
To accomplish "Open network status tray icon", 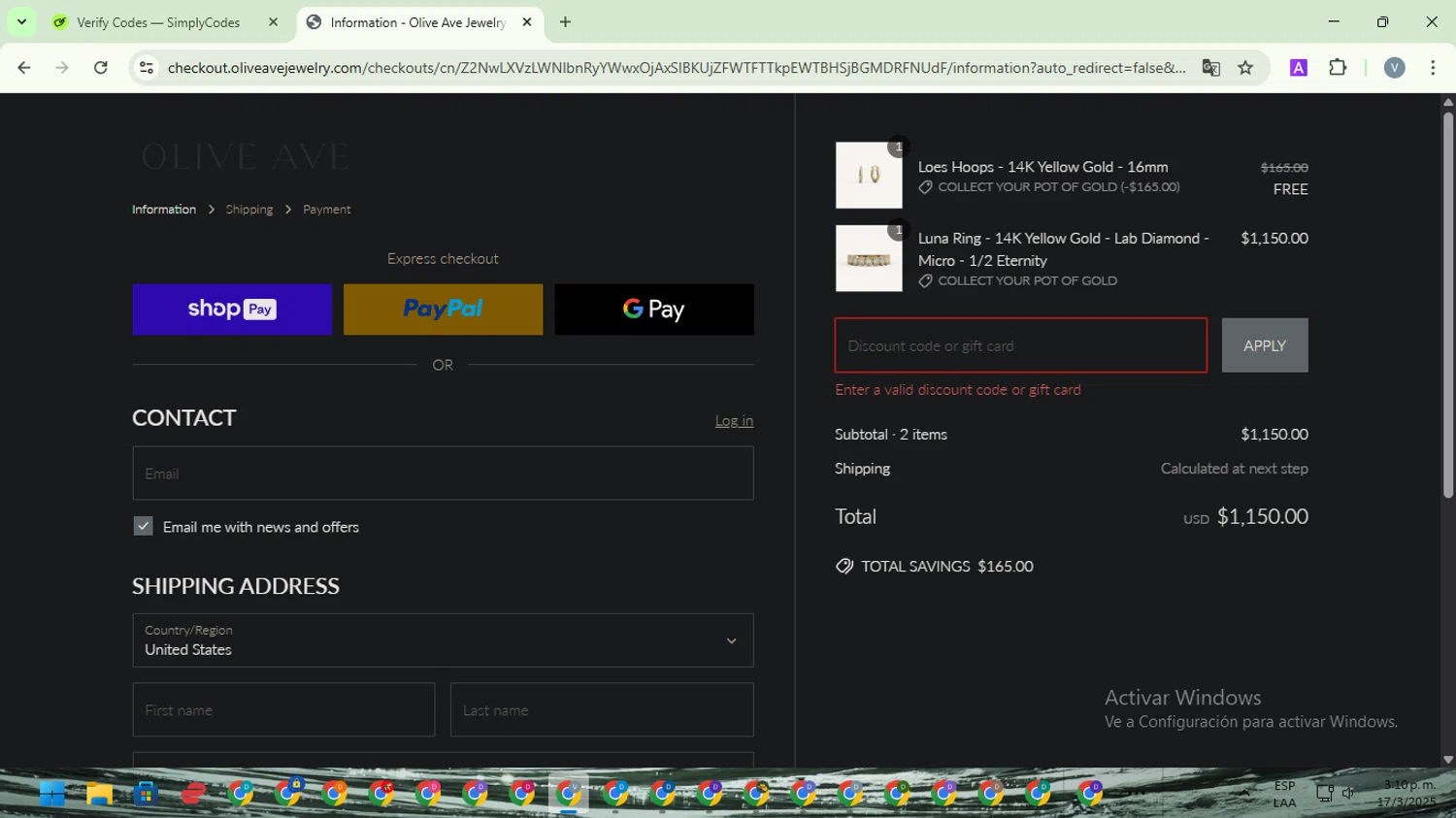I will click(x=1324, y=793).
